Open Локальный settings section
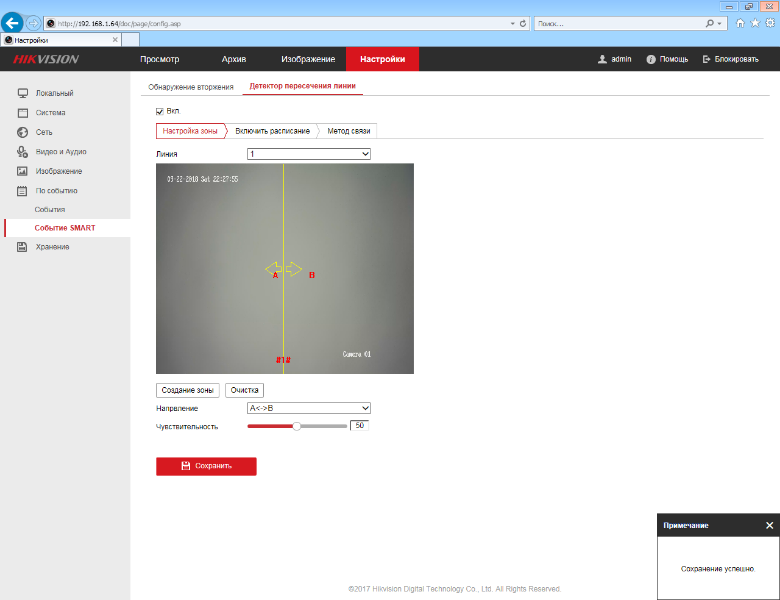This screenshot has height=600, width=780. pyautogui.click(x=54, y=93)
